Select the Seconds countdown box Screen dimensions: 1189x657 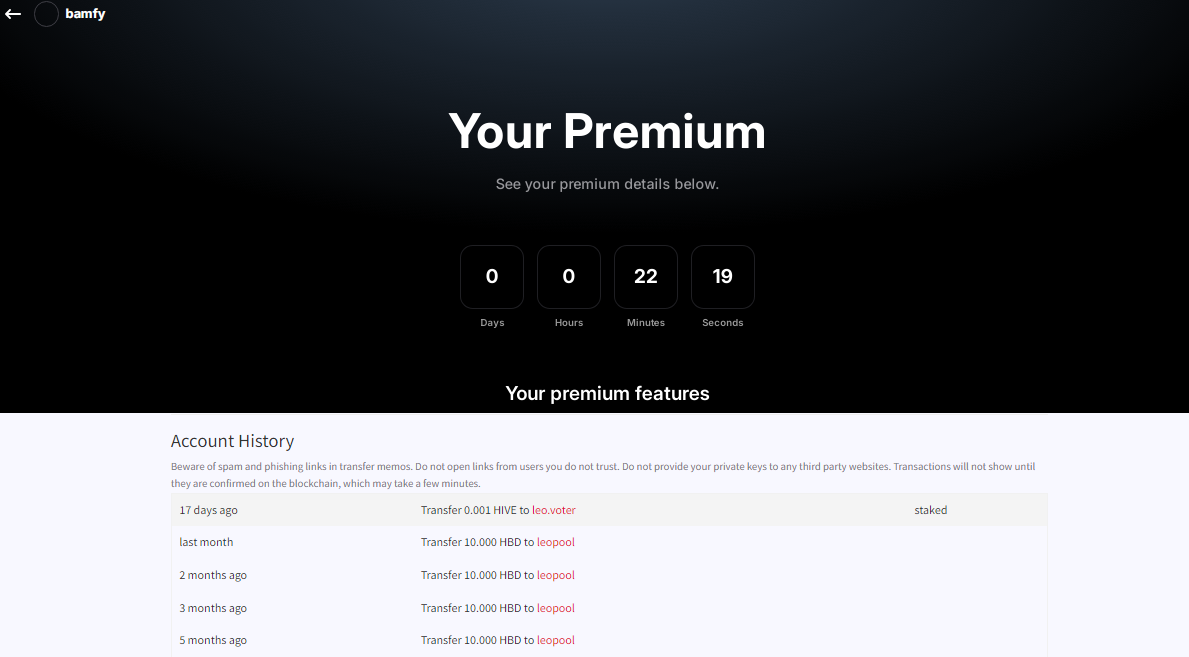(722, 277)
